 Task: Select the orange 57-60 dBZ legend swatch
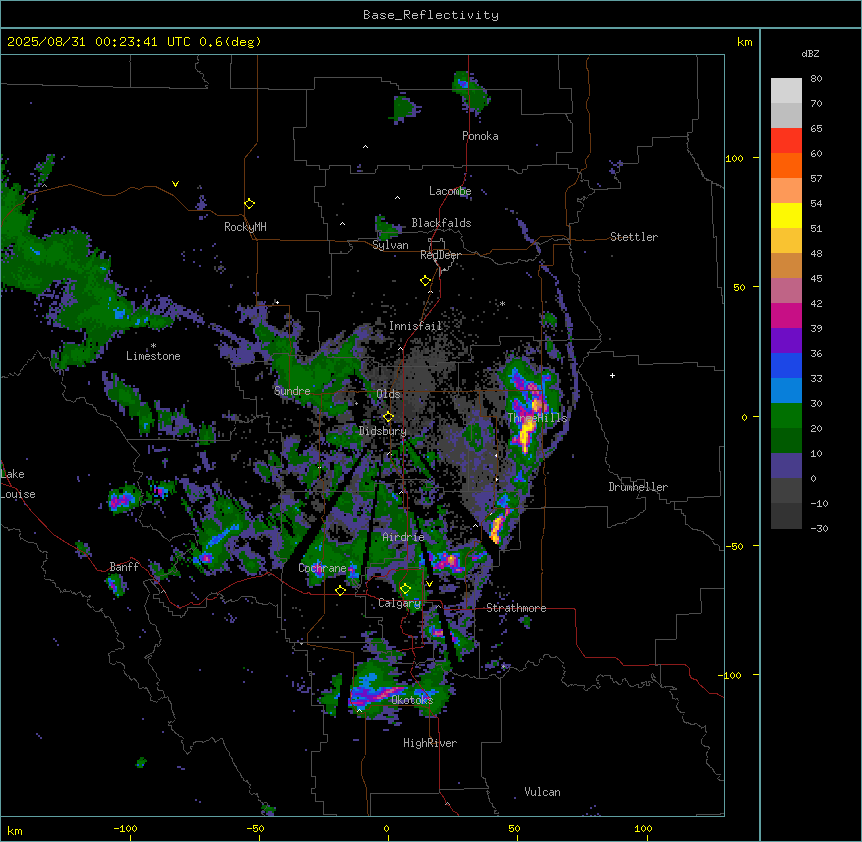(x=786, y=165)
